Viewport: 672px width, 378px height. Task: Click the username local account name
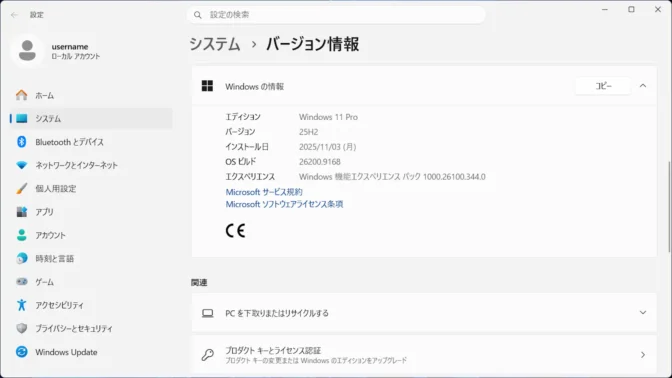click(70, 46)
